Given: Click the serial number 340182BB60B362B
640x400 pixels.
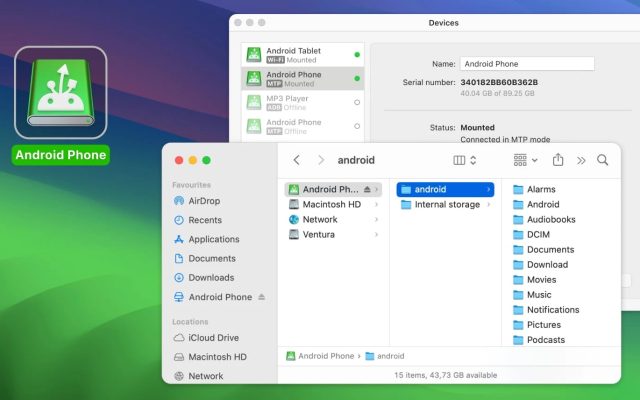Looking at the screenshot, I should 499,82.
